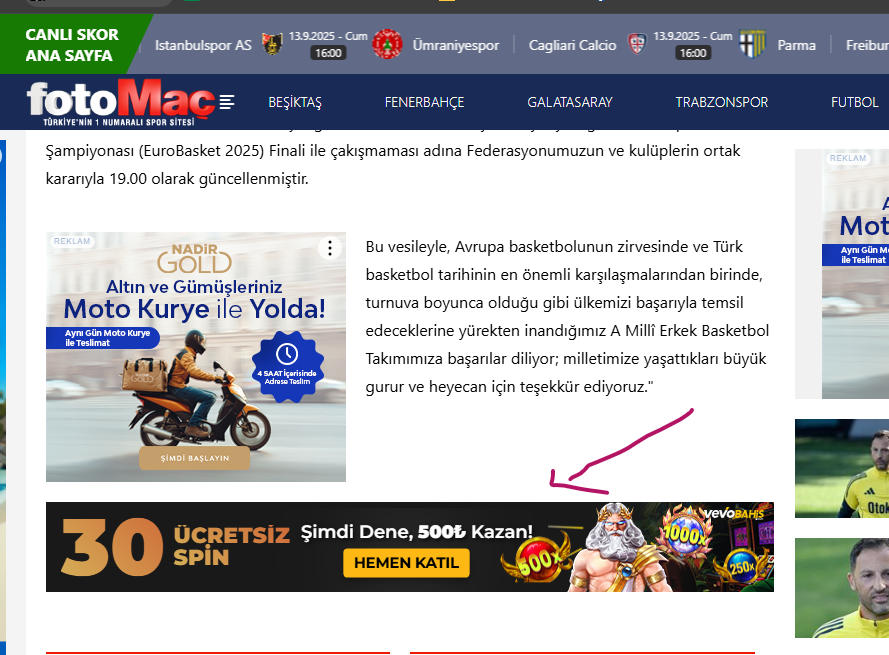Open the BEŞİKTAŞ menu item
This screenshot has height=655, width=889.
[295, 103]
